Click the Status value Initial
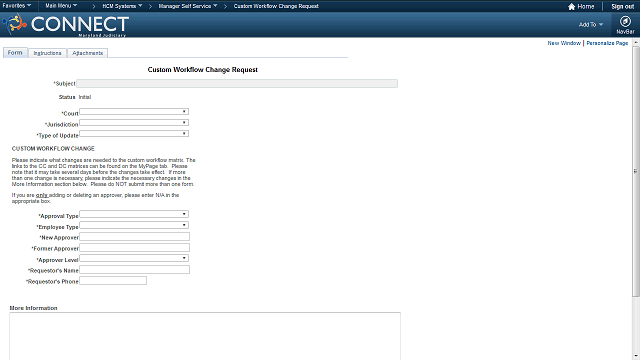Image resolution: width=640 pixels, height=360 pixels. coord(85,97)
